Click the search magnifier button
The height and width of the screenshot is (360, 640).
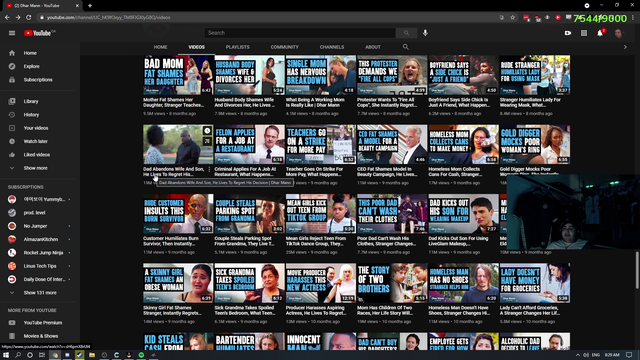(x=406, y=33)
